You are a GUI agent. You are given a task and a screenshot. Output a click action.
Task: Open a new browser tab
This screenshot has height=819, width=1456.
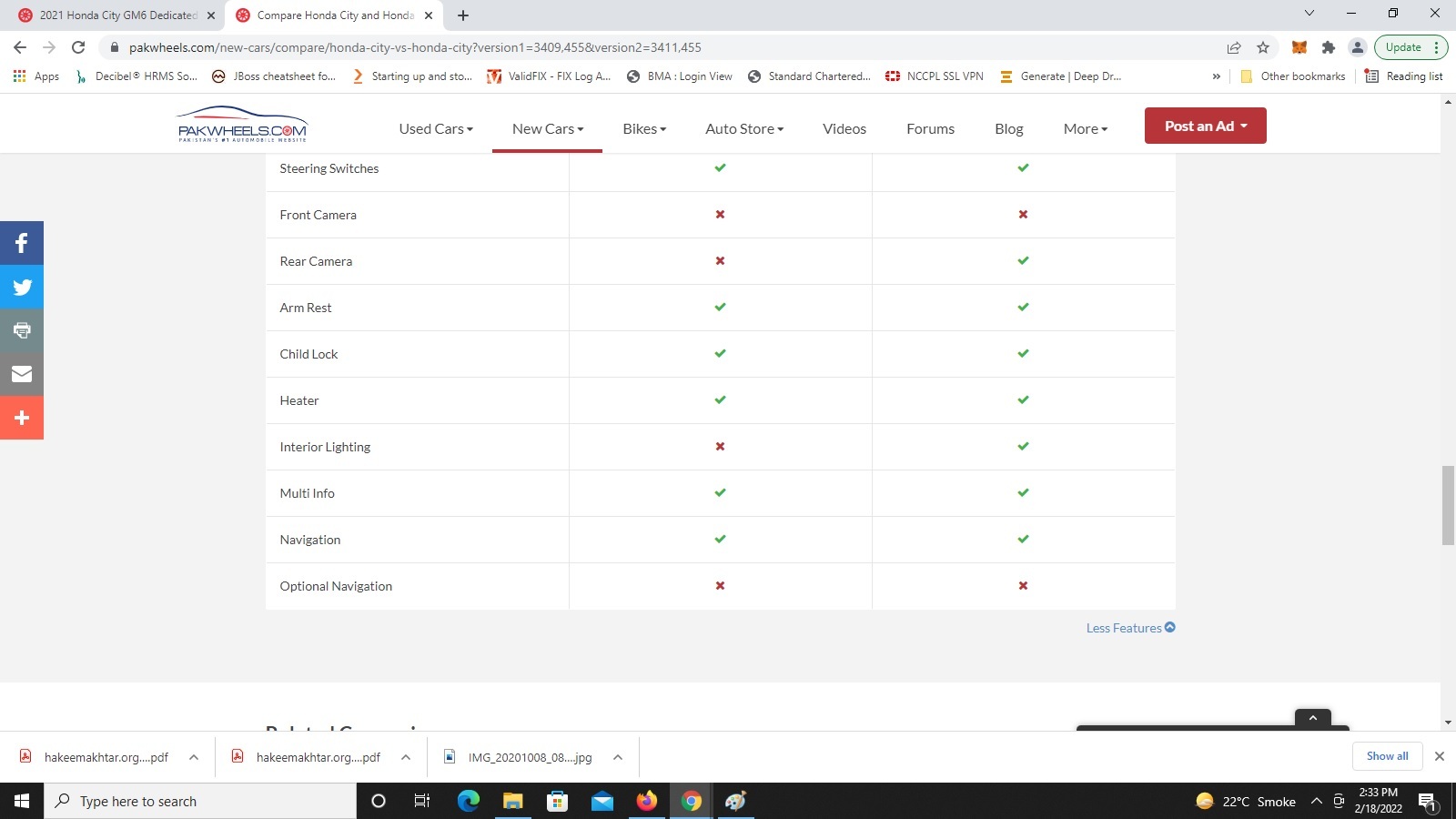[x=463, y=15]
